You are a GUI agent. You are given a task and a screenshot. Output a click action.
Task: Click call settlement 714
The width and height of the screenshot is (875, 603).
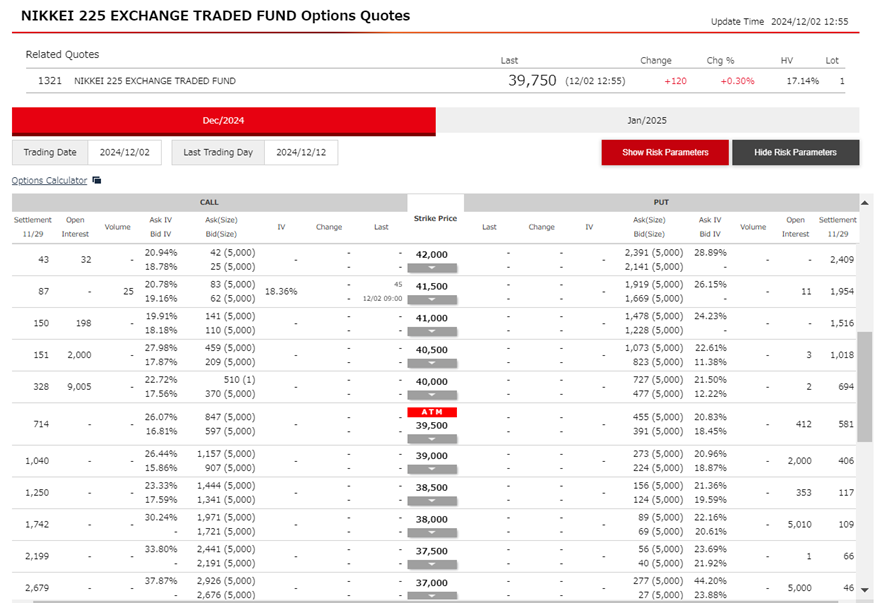click(41, 424)
